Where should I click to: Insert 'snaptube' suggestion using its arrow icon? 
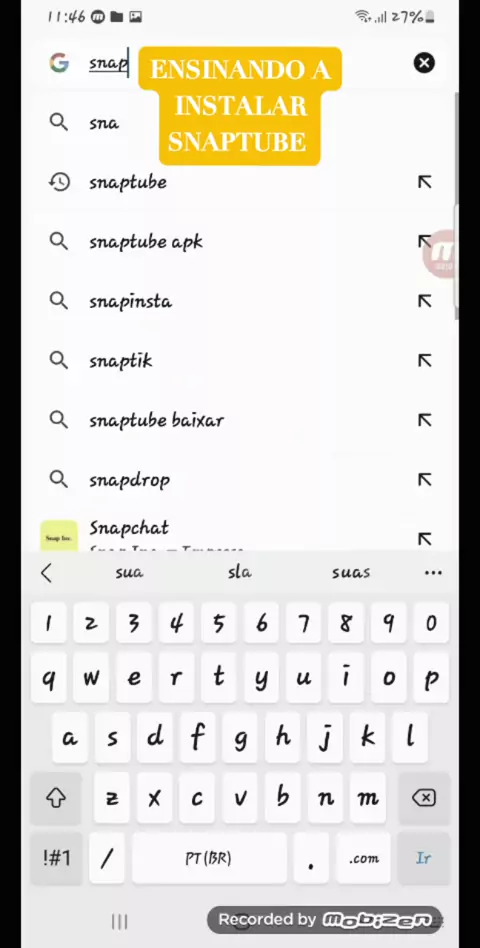[424, 182]
